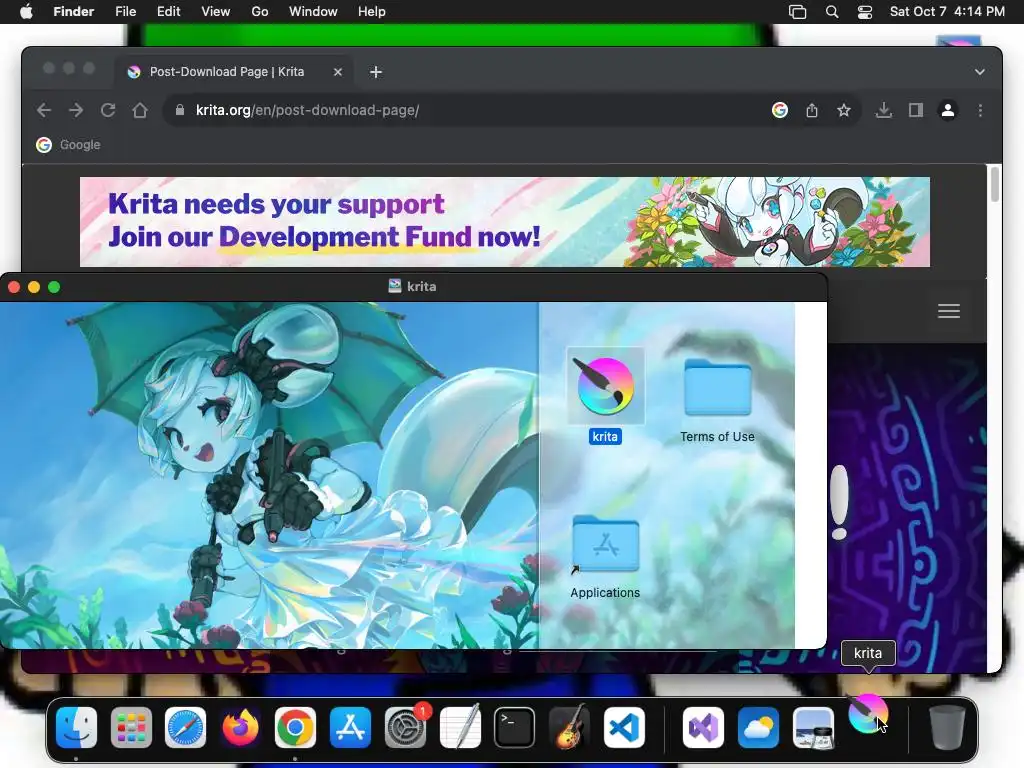The height and width of the screenshot is (768, 1024).
Task: Click the date and time in menu bar
Action: [x=947, y=12]
